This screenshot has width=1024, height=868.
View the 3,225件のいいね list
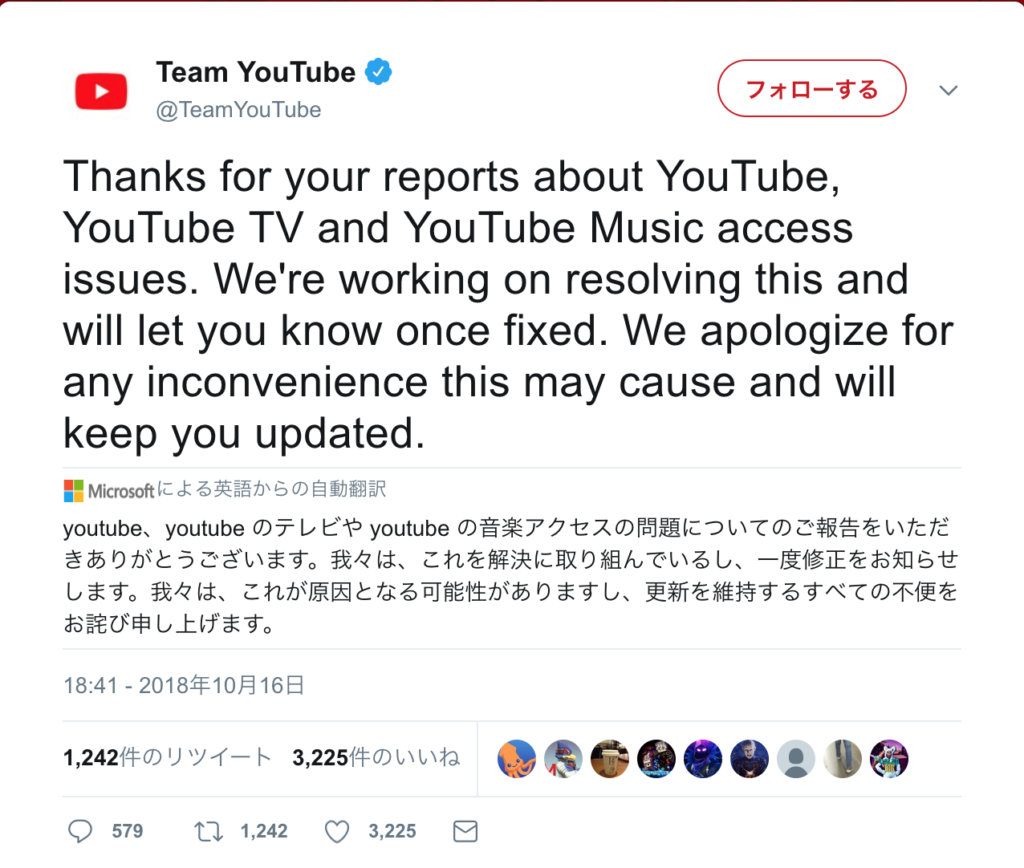click(376, 758)
